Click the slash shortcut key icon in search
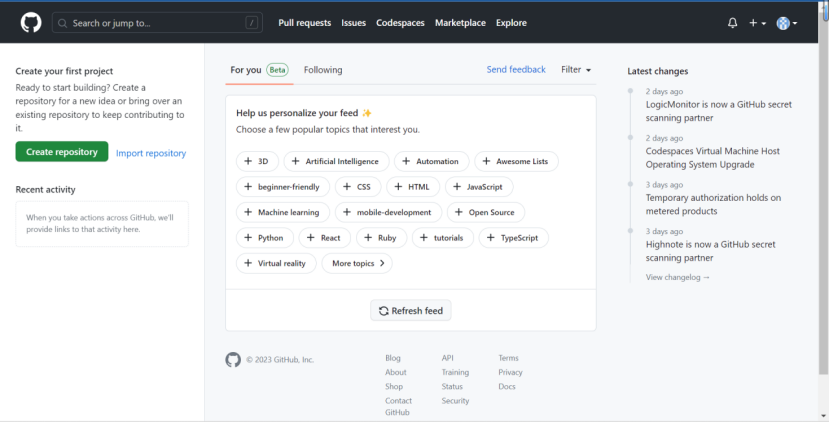Image resolution: width=830 pixels, height=423 pixels. coord(251,23)
